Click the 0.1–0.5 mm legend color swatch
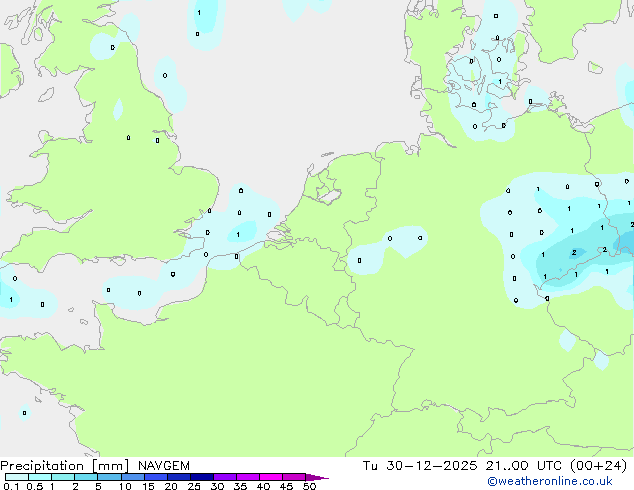Viewport: 634px width, 490px height. point(17,477)
